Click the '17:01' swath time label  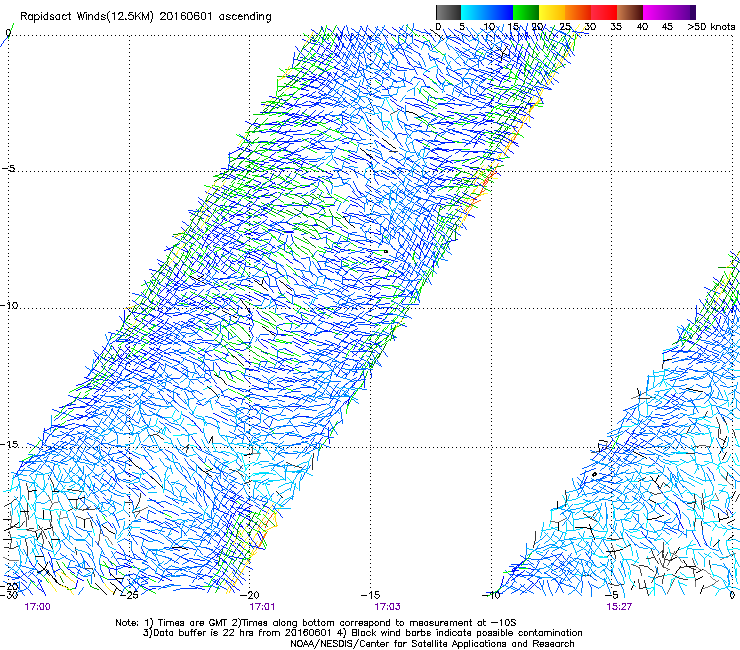point(262,607)
